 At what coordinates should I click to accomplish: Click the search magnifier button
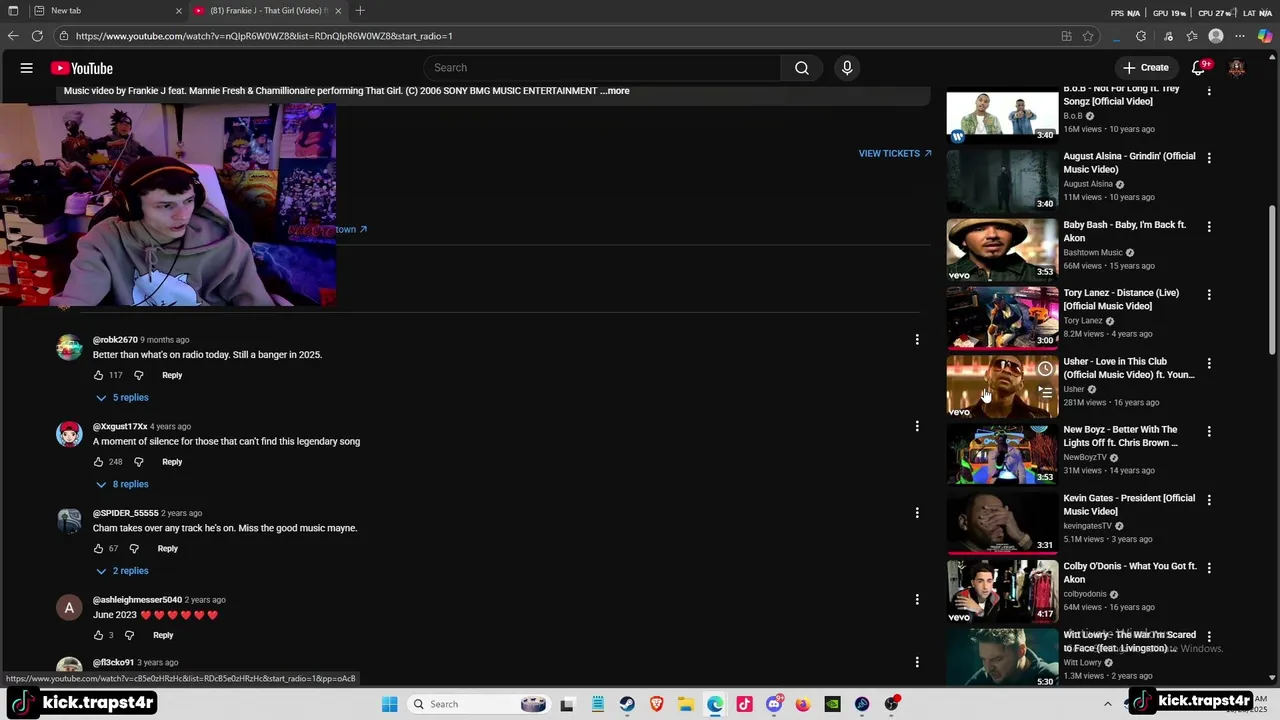click(x=802, y=68)
